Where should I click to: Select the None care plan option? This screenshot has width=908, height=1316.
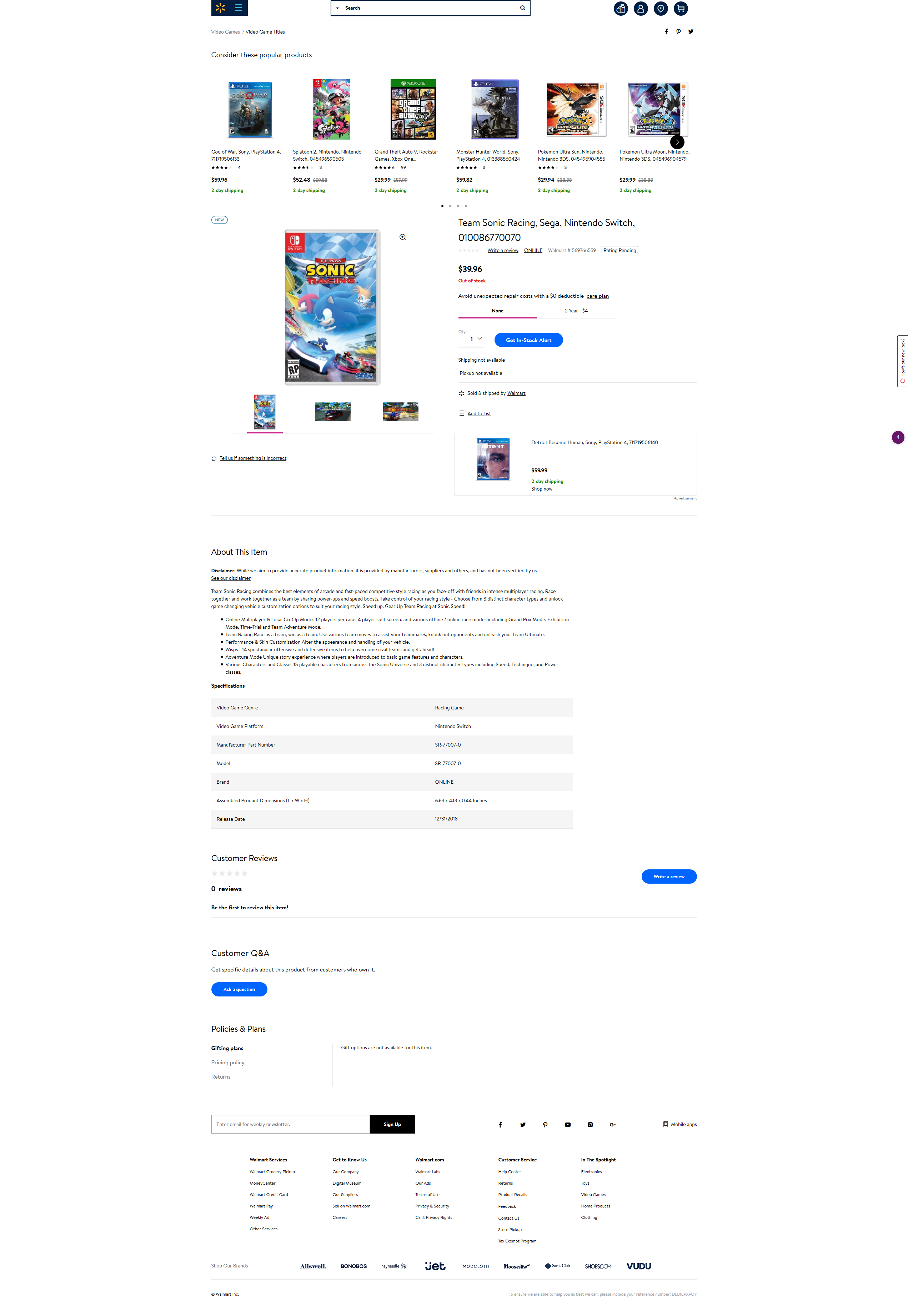[497, 311]
